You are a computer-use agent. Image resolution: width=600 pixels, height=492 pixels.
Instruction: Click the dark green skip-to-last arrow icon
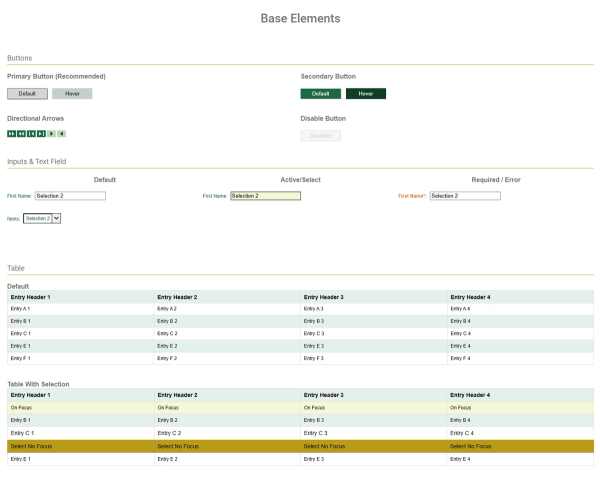pyautogui.click(x=41, y=134)
